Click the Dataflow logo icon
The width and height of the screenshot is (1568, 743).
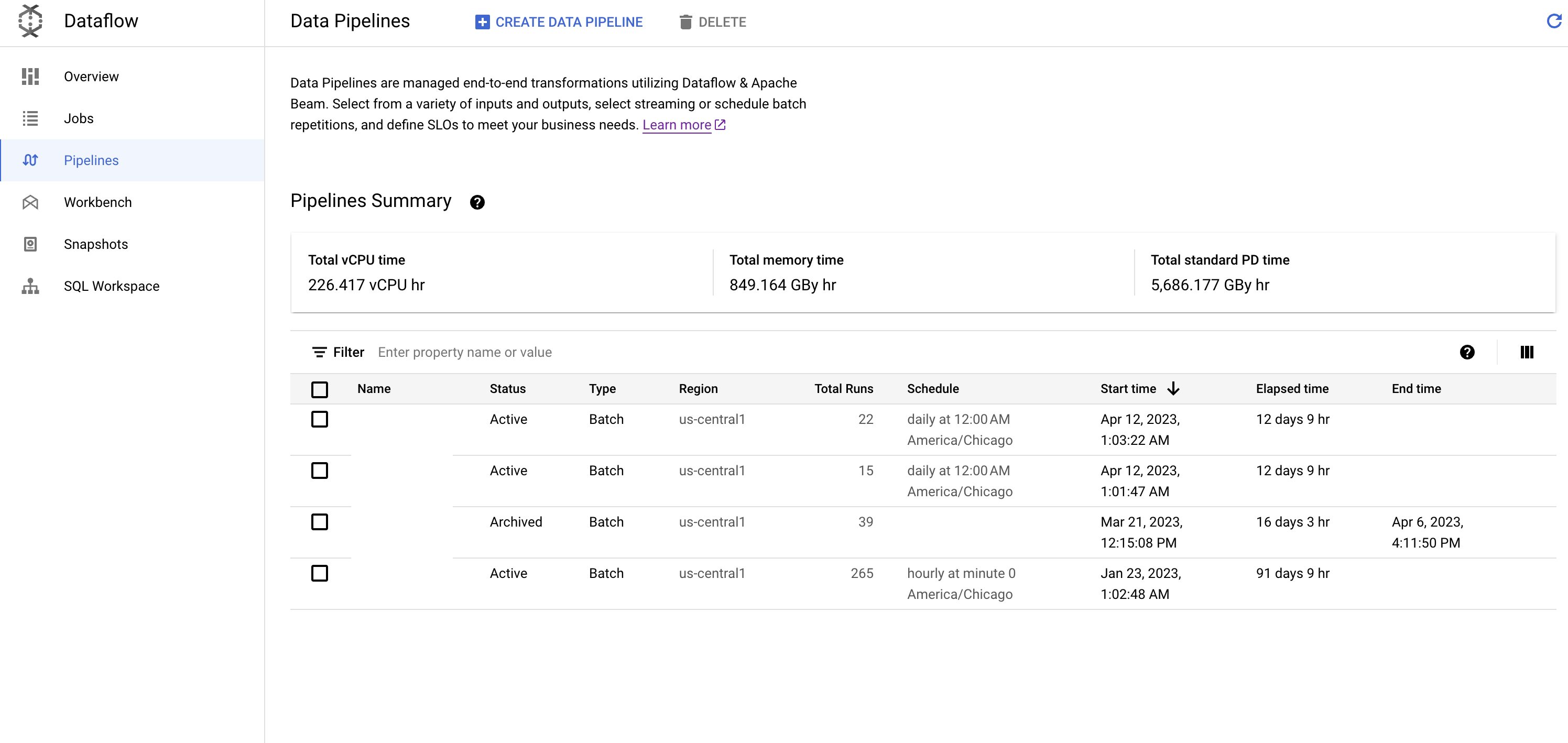click(x=30, y=20)
